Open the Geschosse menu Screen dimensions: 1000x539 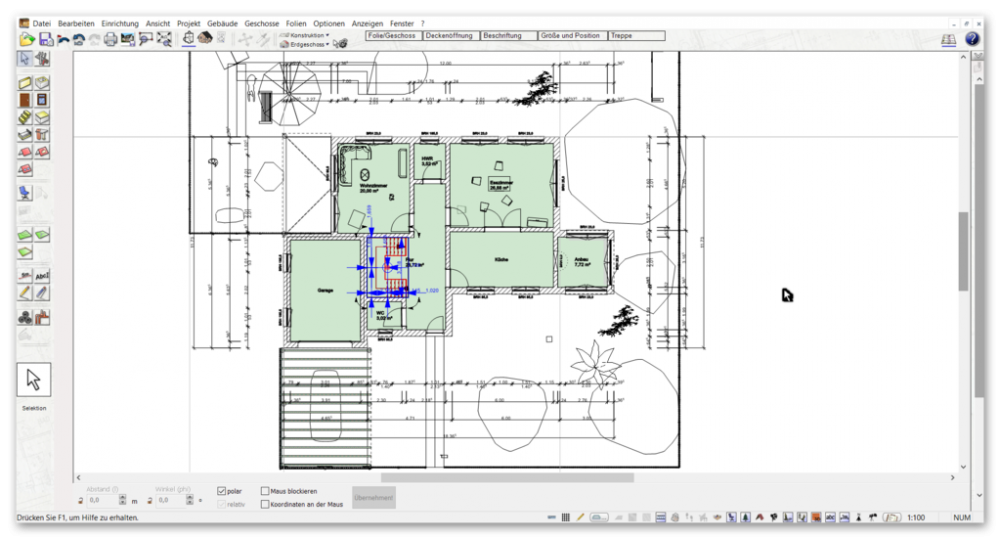pyautogui.click(x=260, y=22)
